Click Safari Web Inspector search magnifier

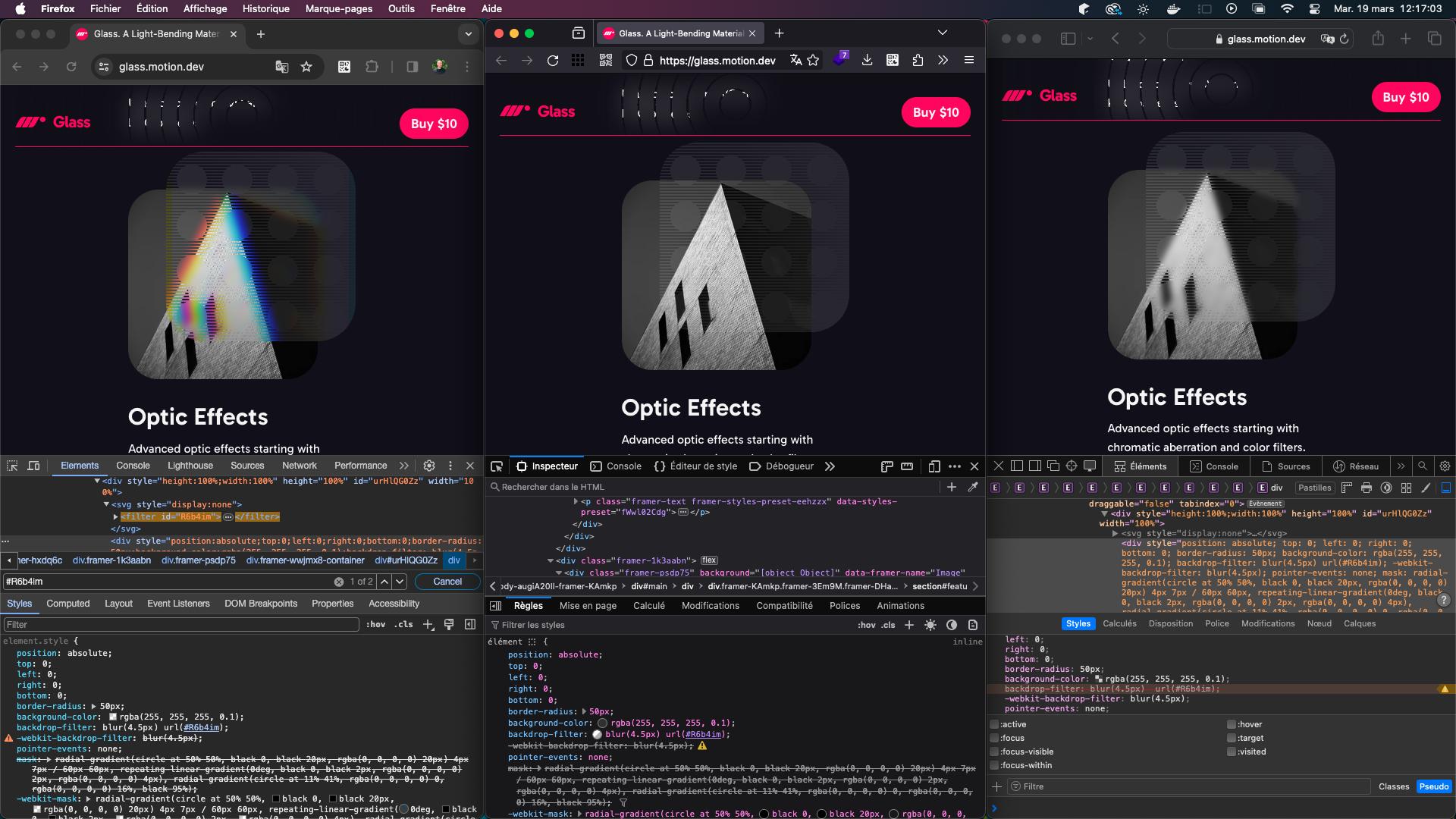pos(1423,466)
